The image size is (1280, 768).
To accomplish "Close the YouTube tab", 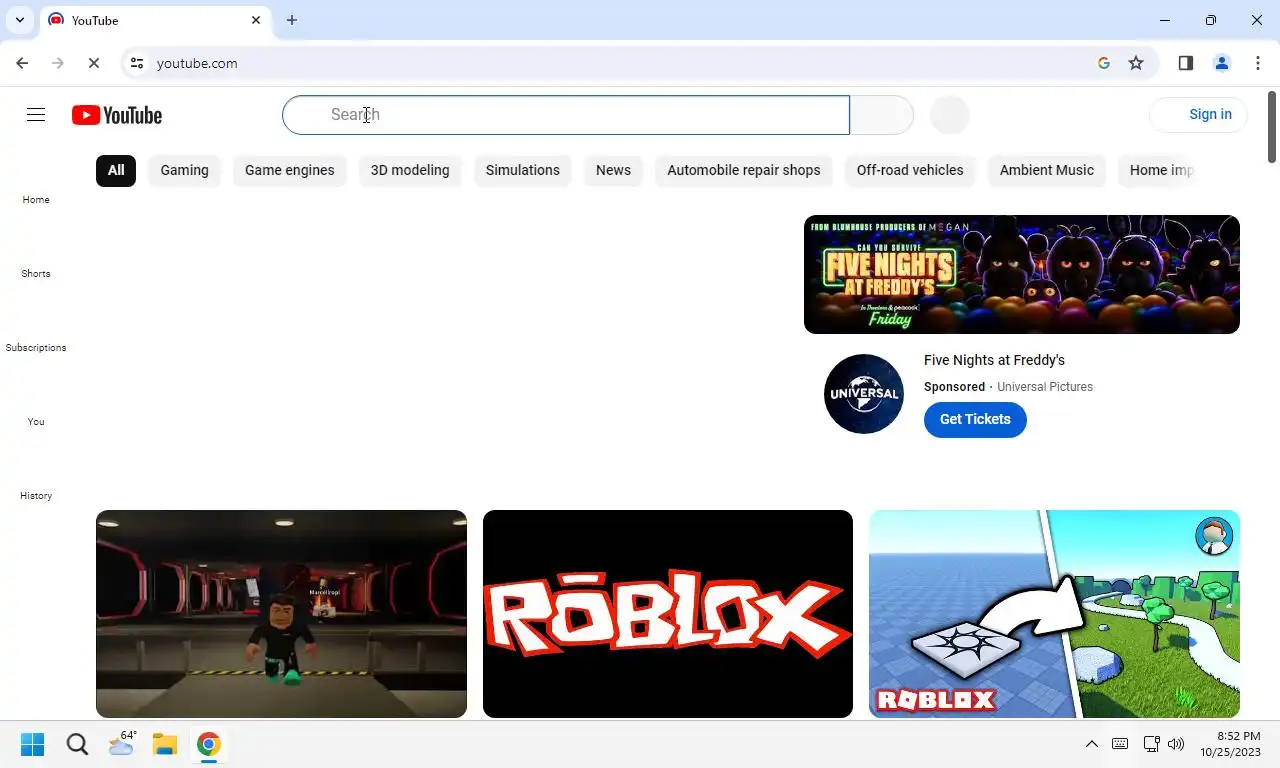I will coord(256,20).
